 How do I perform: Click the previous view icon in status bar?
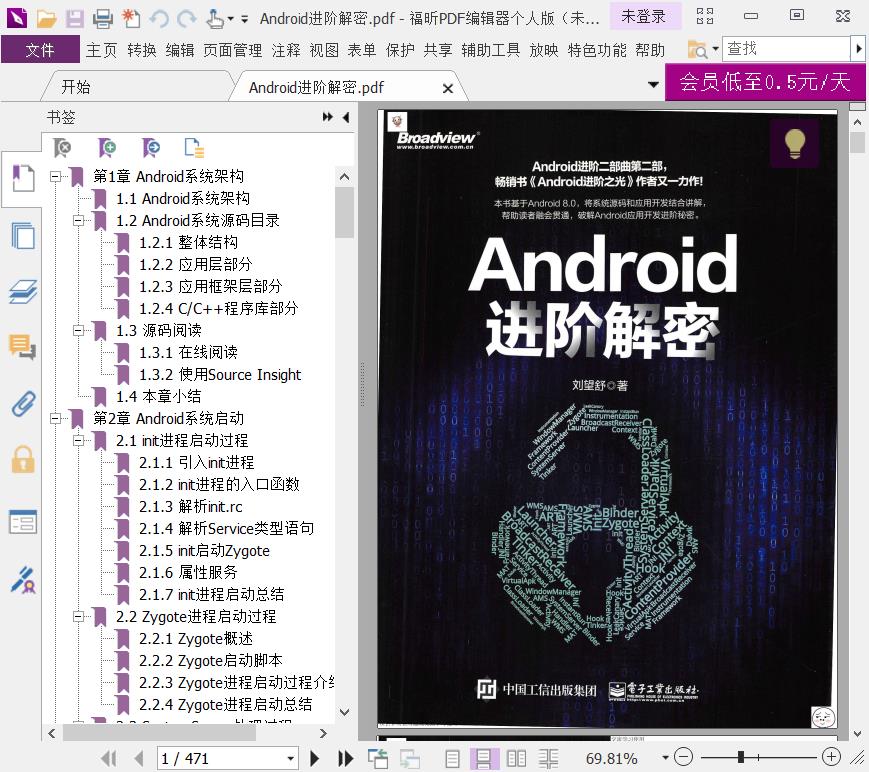(378, 758)
